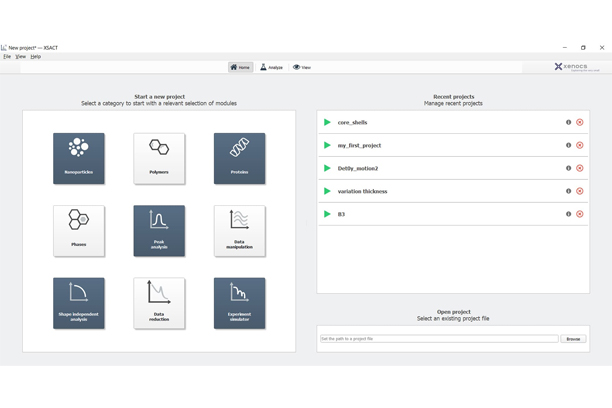Select the Det0y_motion2 project name
612x408 pixels.
pyautogui.click(x=358, y=168)
